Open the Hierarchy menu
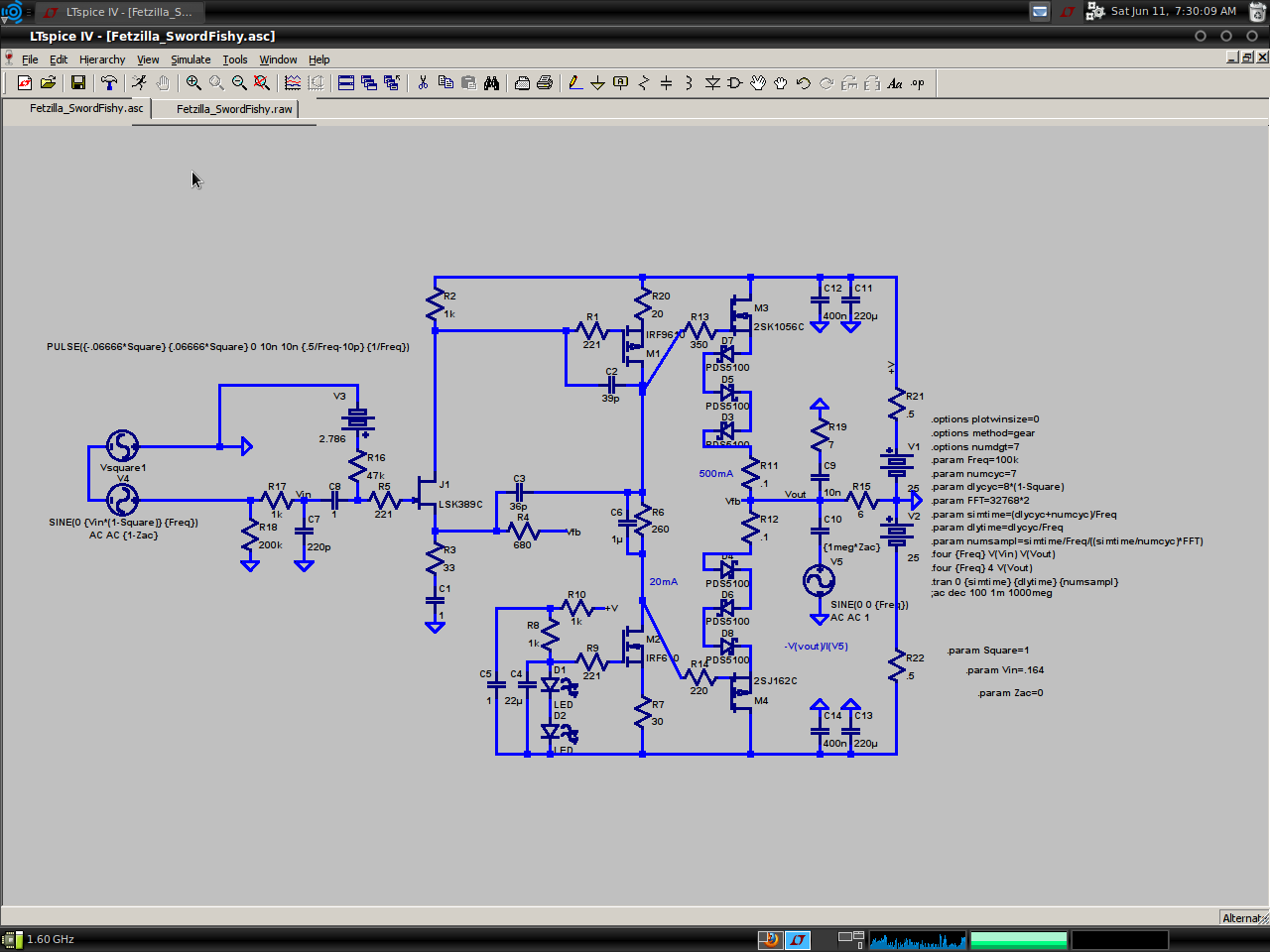This screenshot has width=1270, height=952. [102, 59]
